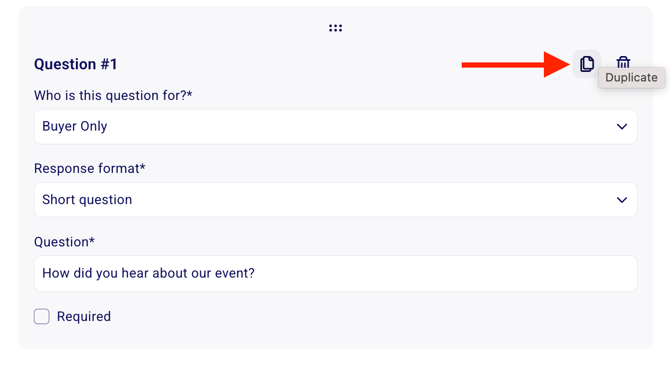Delete Question #1 with the trash icon
Viewport: 670px width, 368px height.
(x=623, y=62)
